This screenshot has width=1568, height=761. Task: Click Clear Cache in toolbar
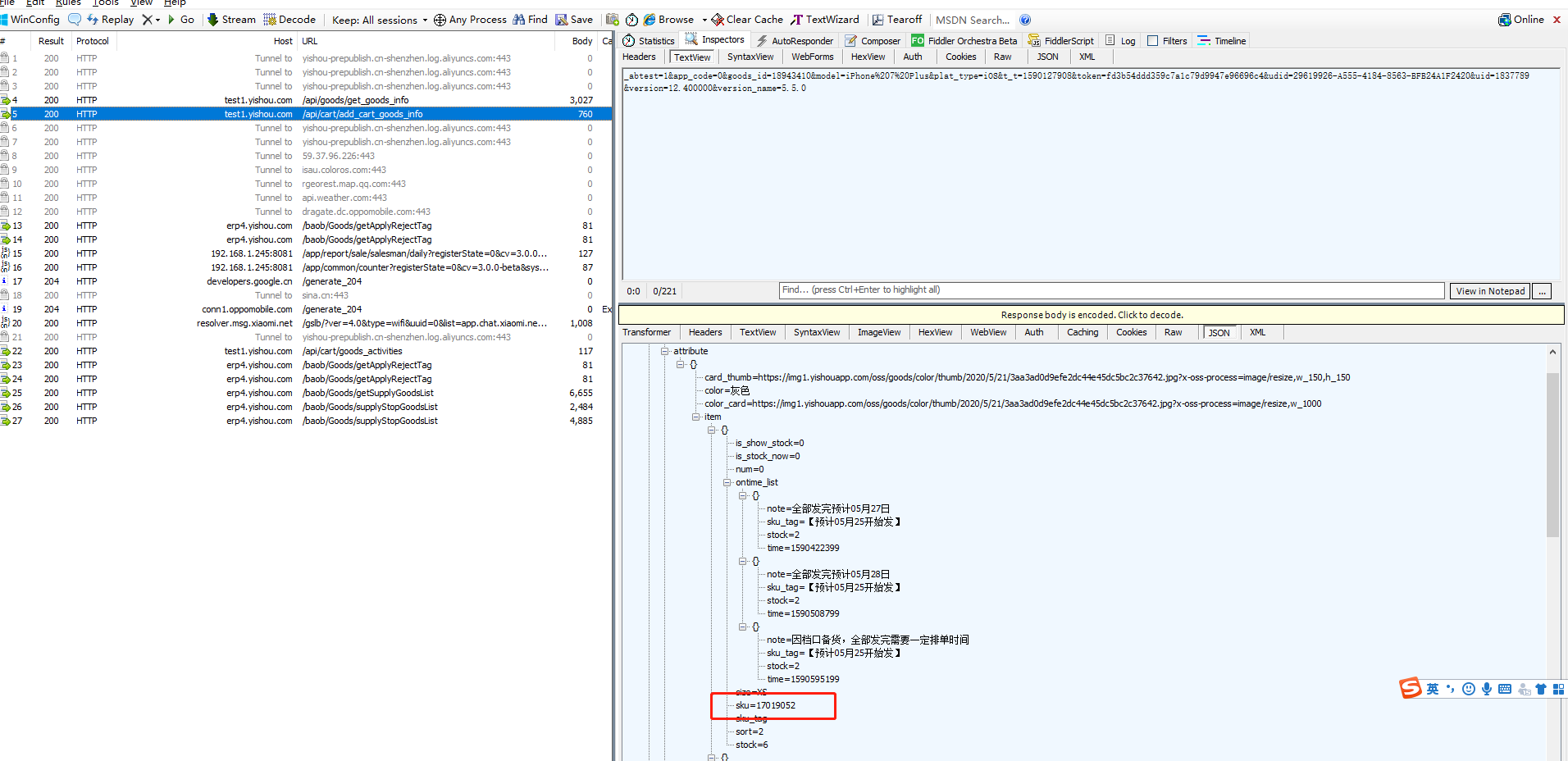(747, 20)
